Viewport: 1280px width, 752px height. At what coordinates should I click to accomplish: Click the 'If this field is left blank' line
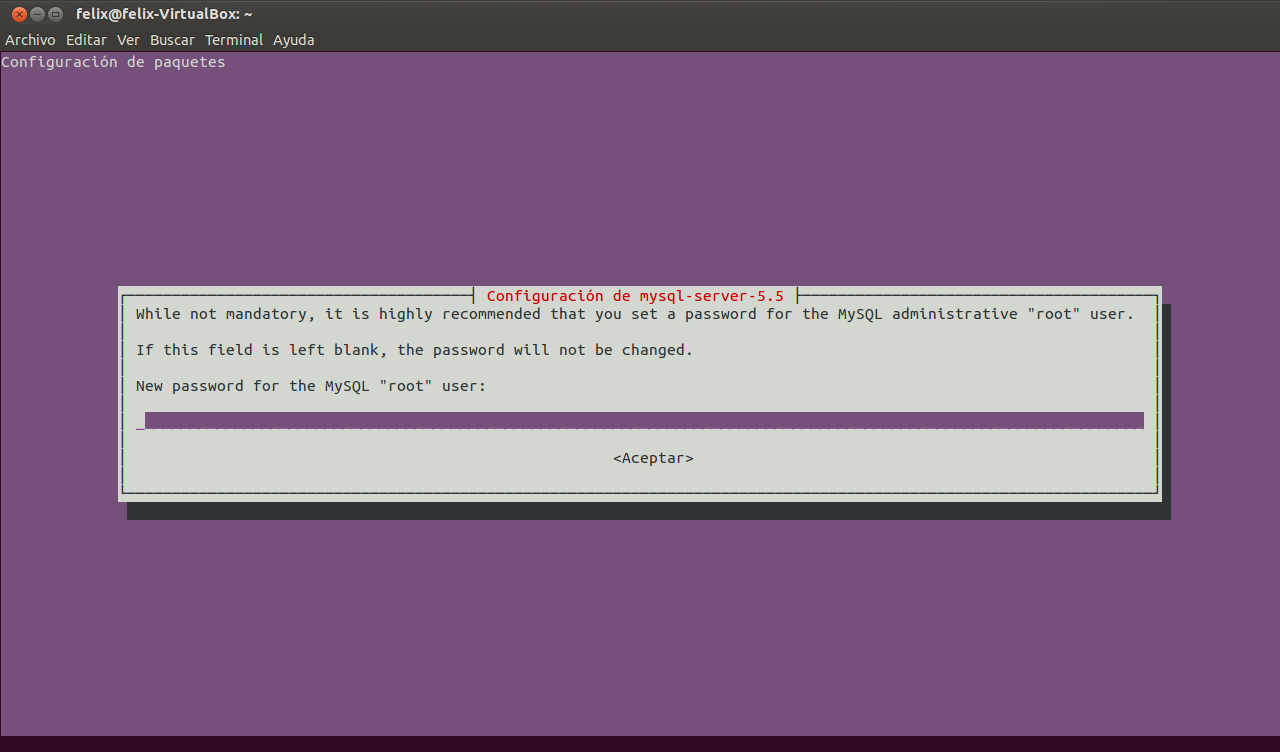(x=414, y=350)
